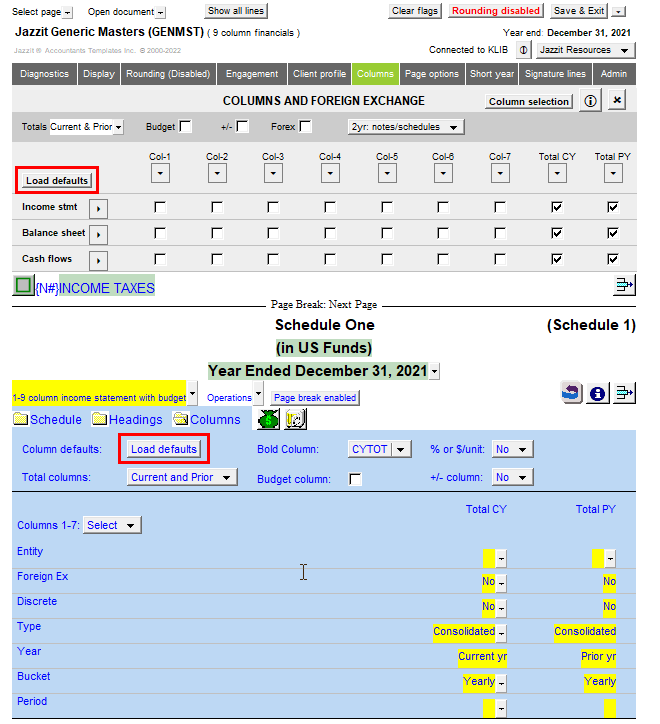Expand the Balance sheet row arrow
The height and width of the screenshot is (724, 660).
[x=98, y=235]
